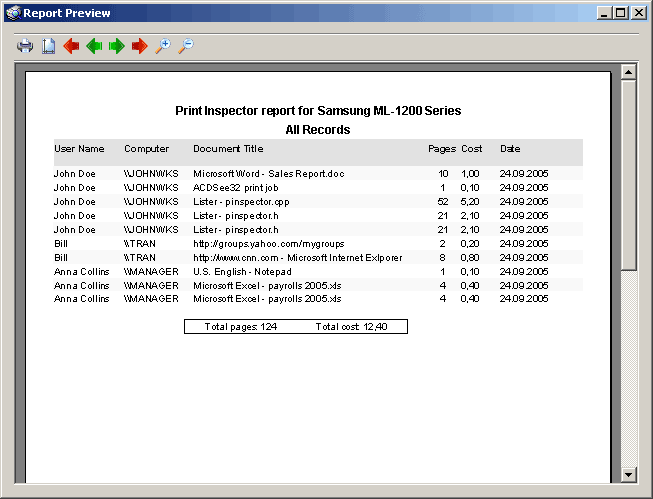This screenshot has width=653, height=499.
Task: Click the scrollbar down arrow
Action: click(x=628, y=474)
